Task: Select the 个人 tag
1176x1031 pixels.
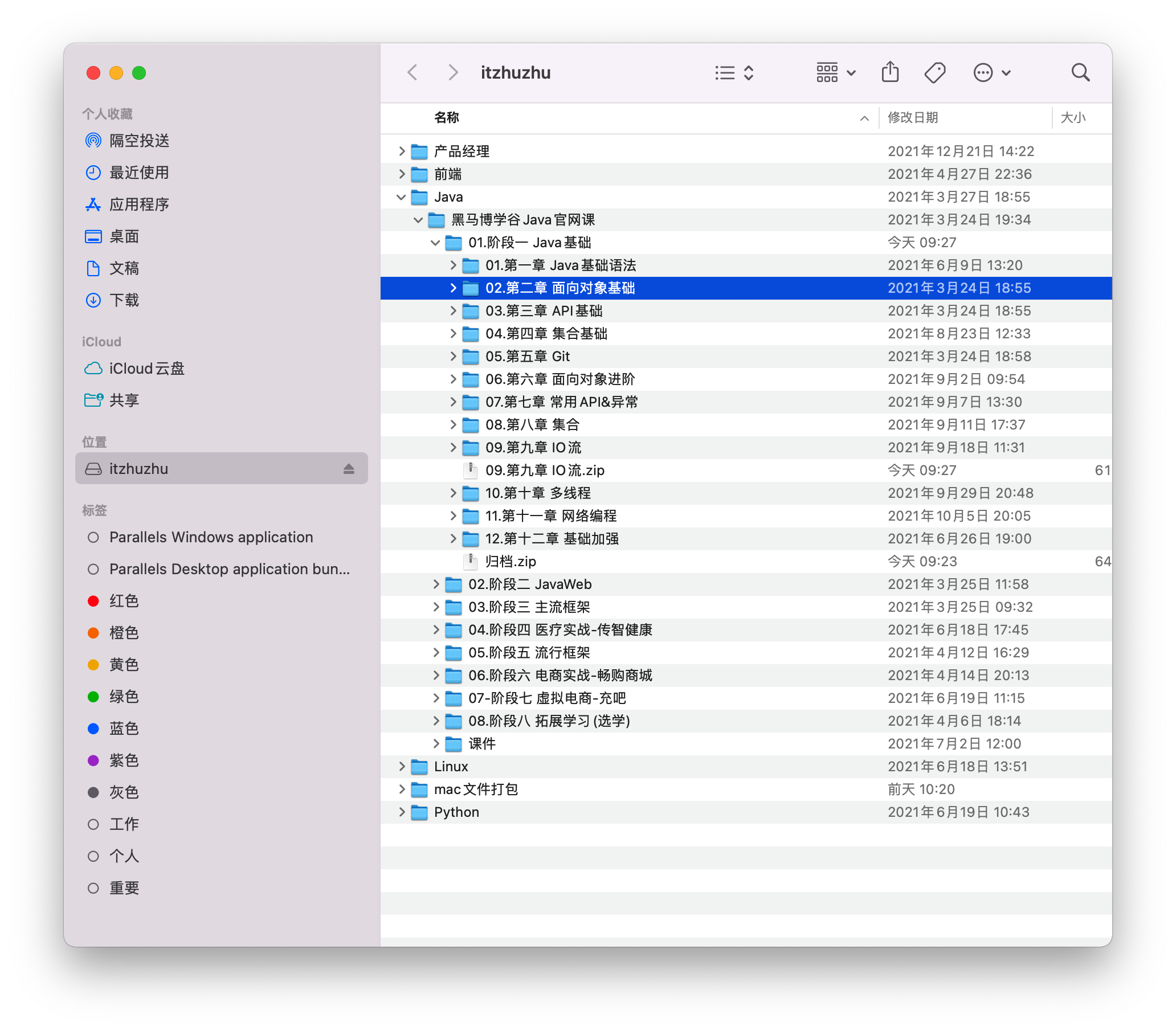Action: tap(222, 856)
